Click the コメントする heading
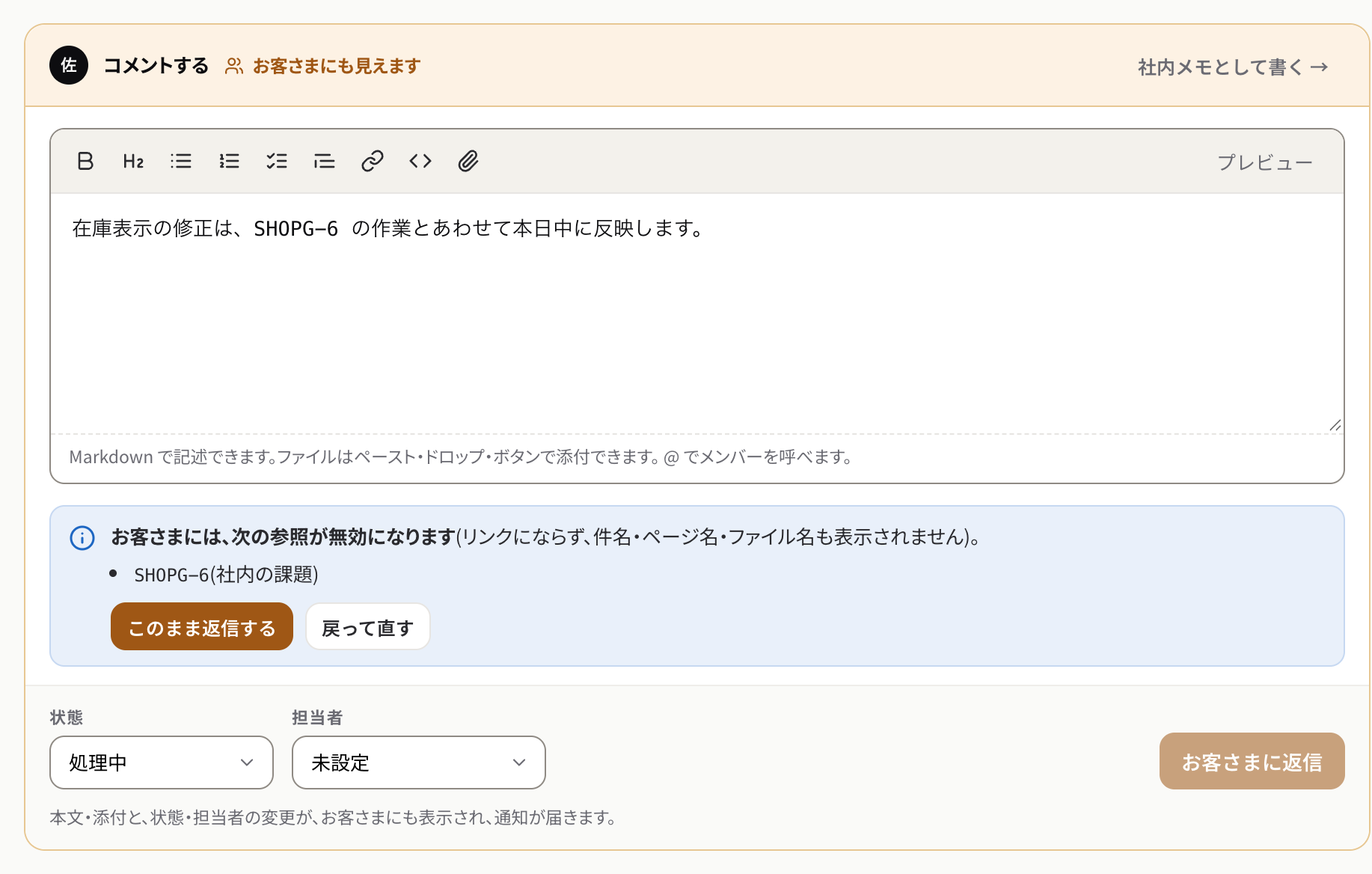Image resolution: width=1372 pixels, height=874 pixels. pyautogui.click(x=156, y=66)
